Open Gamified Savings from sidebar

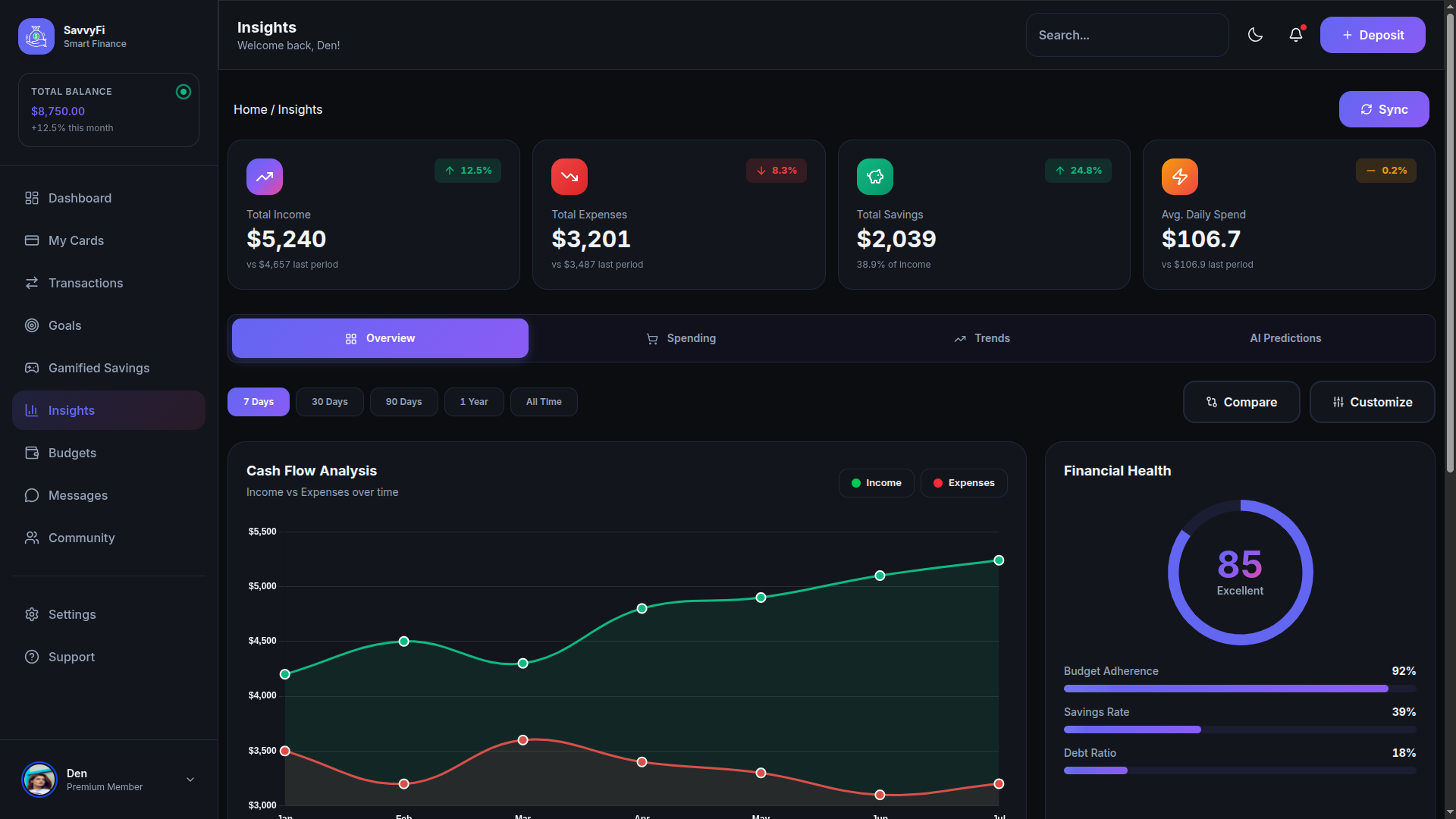tap(99, 368)
